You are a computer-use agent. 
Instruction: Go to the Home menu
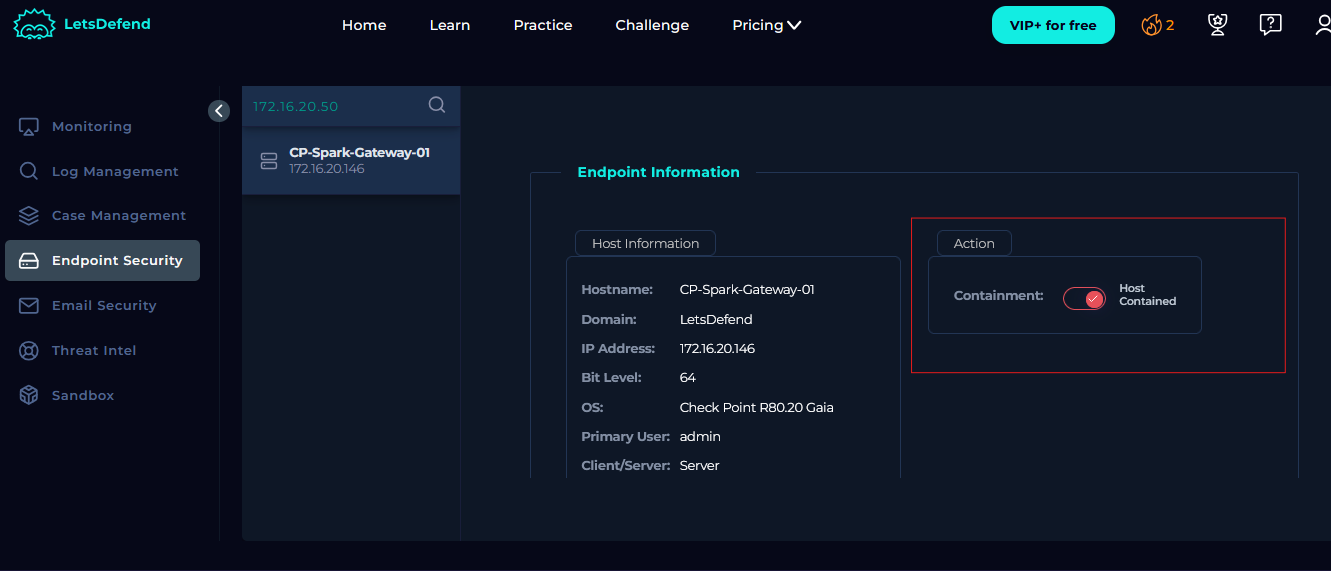(x=364, y=25)
